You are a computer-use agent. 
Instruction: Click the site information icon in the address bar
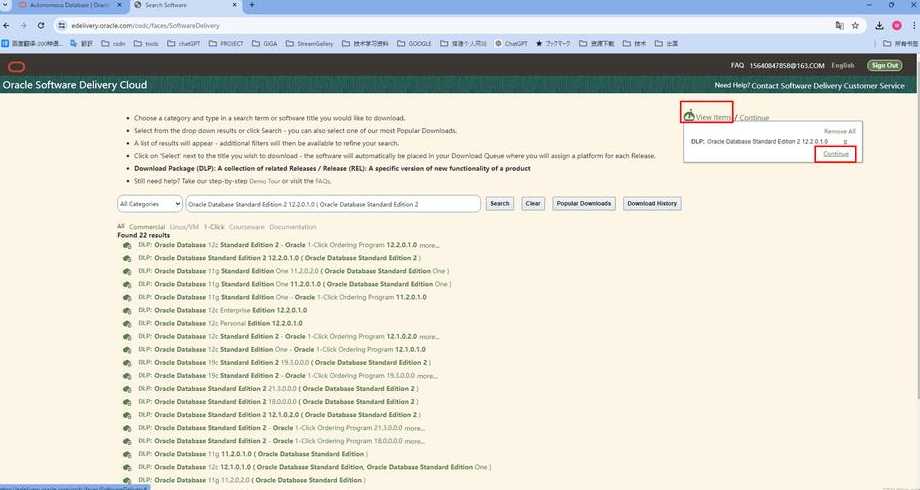tap(62, 26)
